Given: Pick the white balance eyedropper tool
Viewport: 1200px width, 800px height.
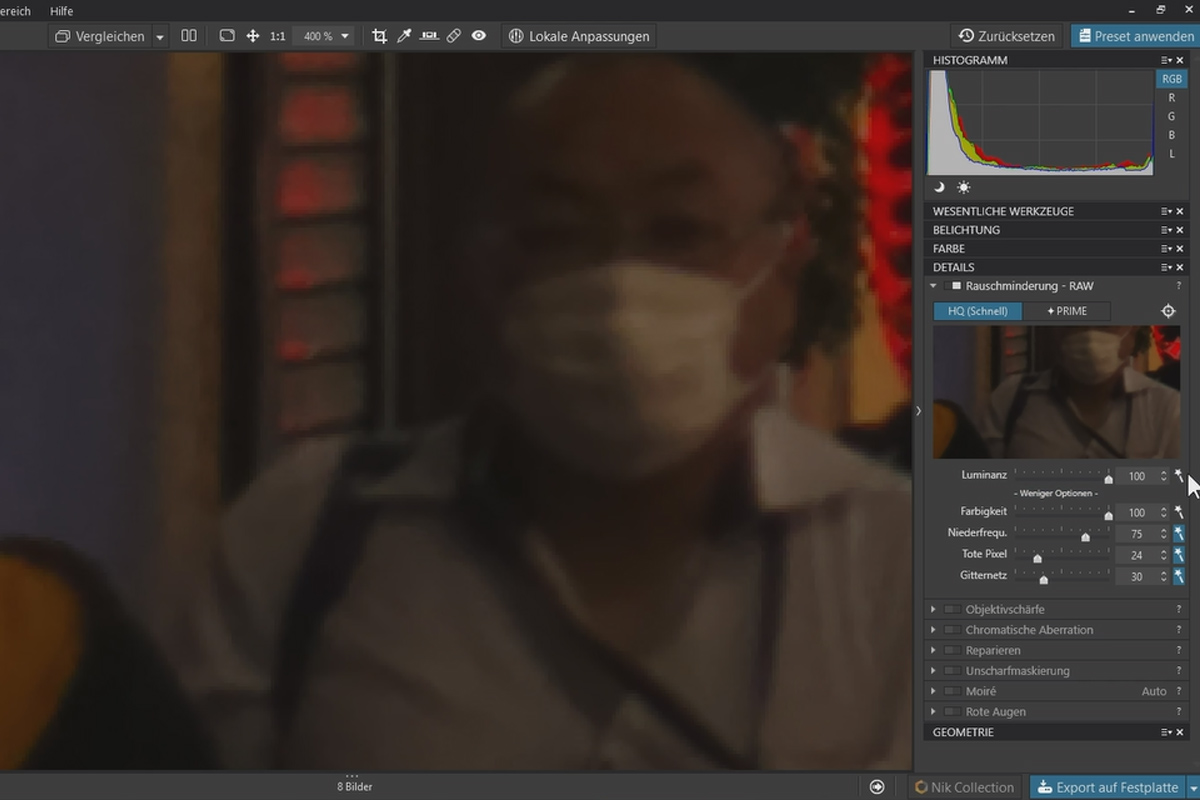Looking at the screenshot, I should 404,36.
